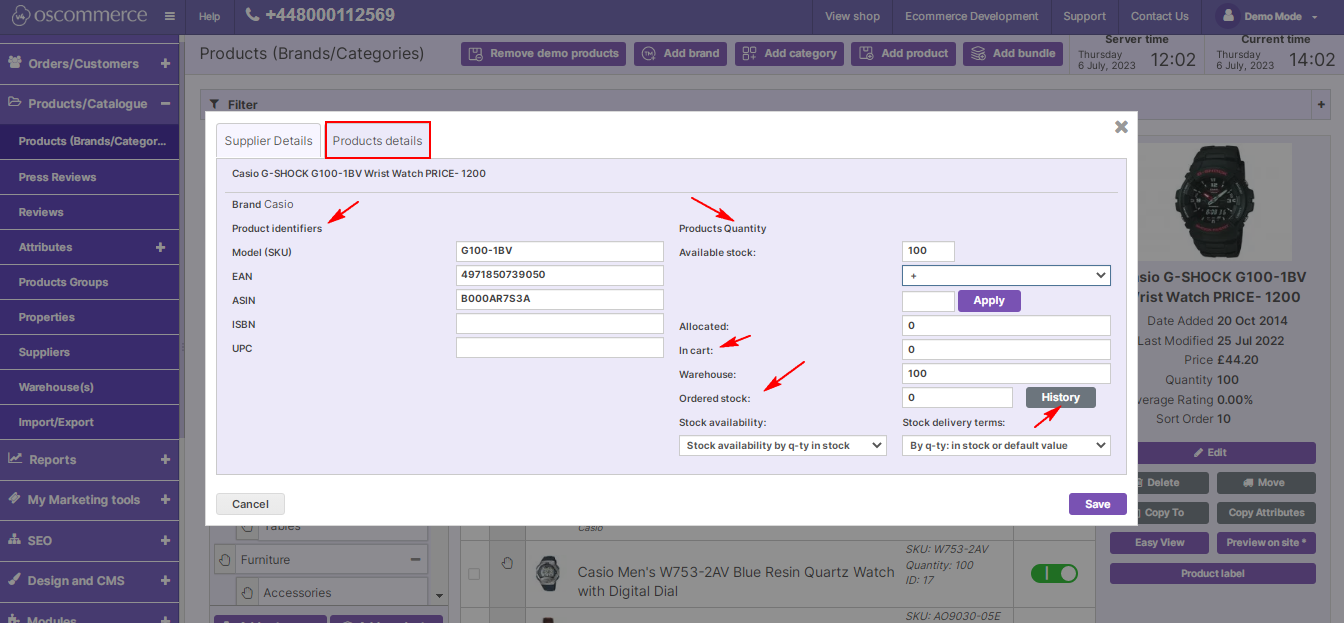Click the My Marketing tools tag icon
The width and height of the screenshot is (1344, 623).
(15, 498)
